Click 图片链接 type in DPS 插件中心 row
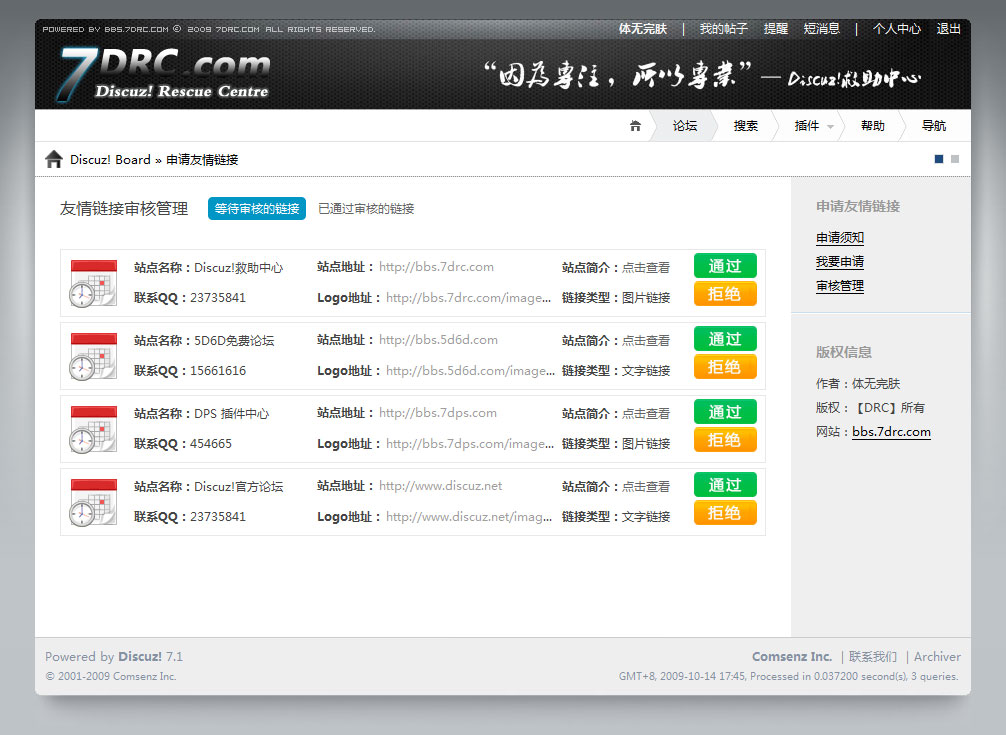The height and width of the screenshot is (735, 1006). [x=646, y=444]
